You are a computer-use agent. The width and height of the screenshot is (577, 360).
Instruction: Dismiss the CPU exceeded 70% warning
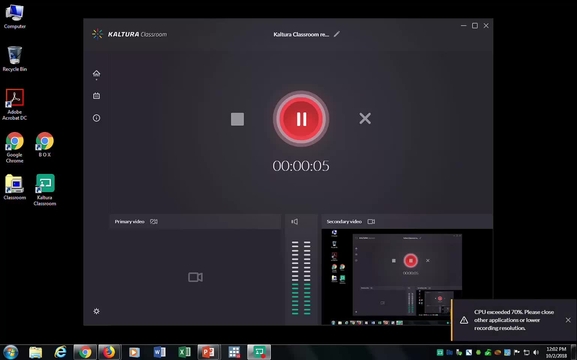pyautogui.click(x=568, y=320)
